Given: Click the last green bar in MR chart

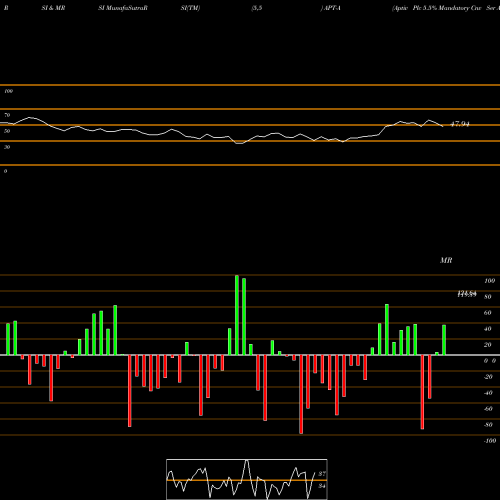Looking at the screenshot, I should (x=444, y=340).
